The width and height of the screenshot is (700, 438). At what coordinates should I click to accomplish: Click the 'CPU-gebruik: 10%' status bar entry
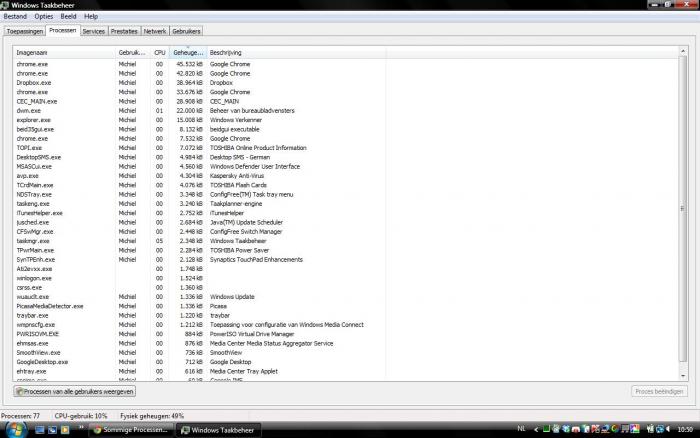point(81,416)
